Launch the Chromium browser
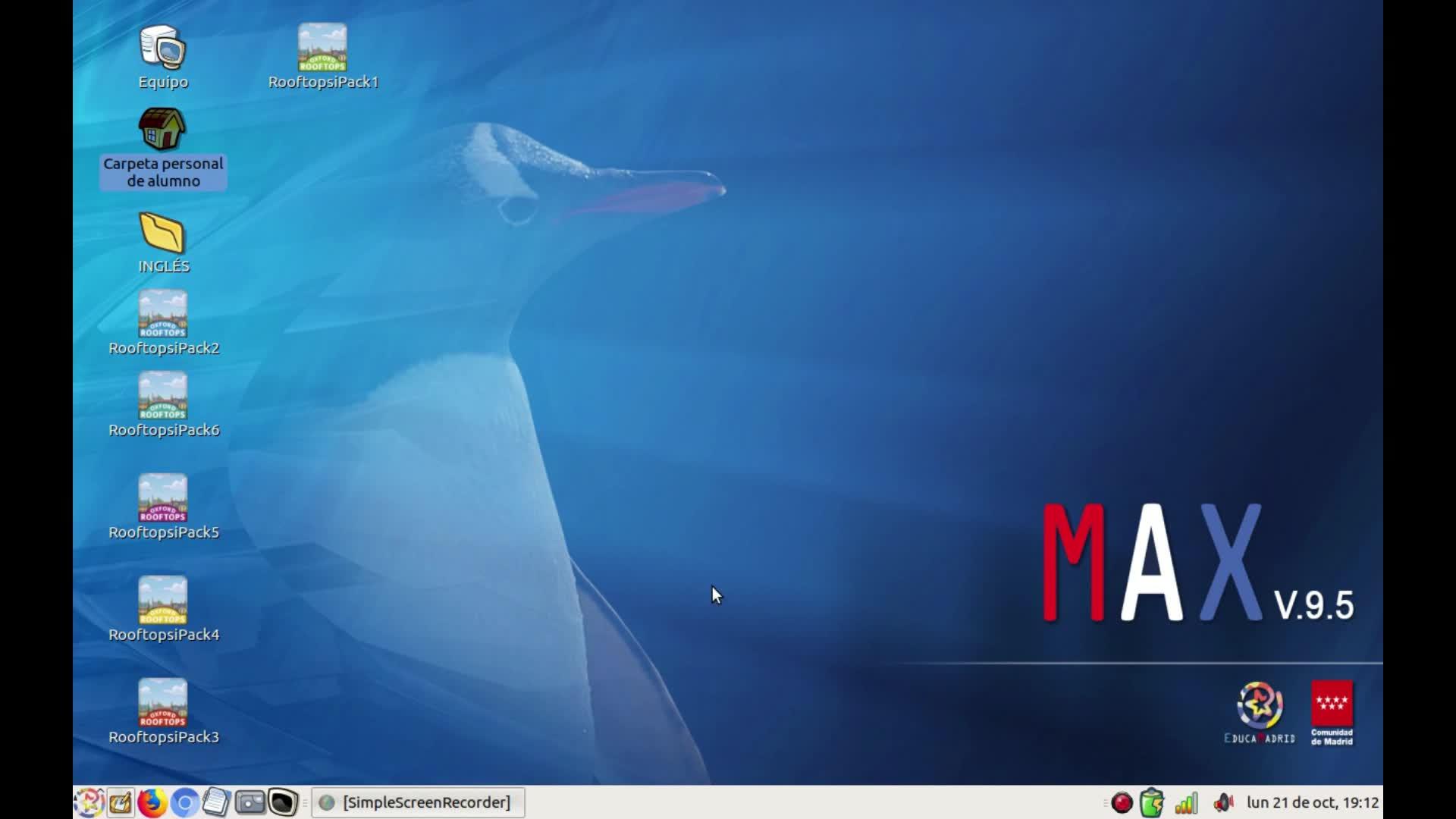The image size is (1456, 819). 184,802
